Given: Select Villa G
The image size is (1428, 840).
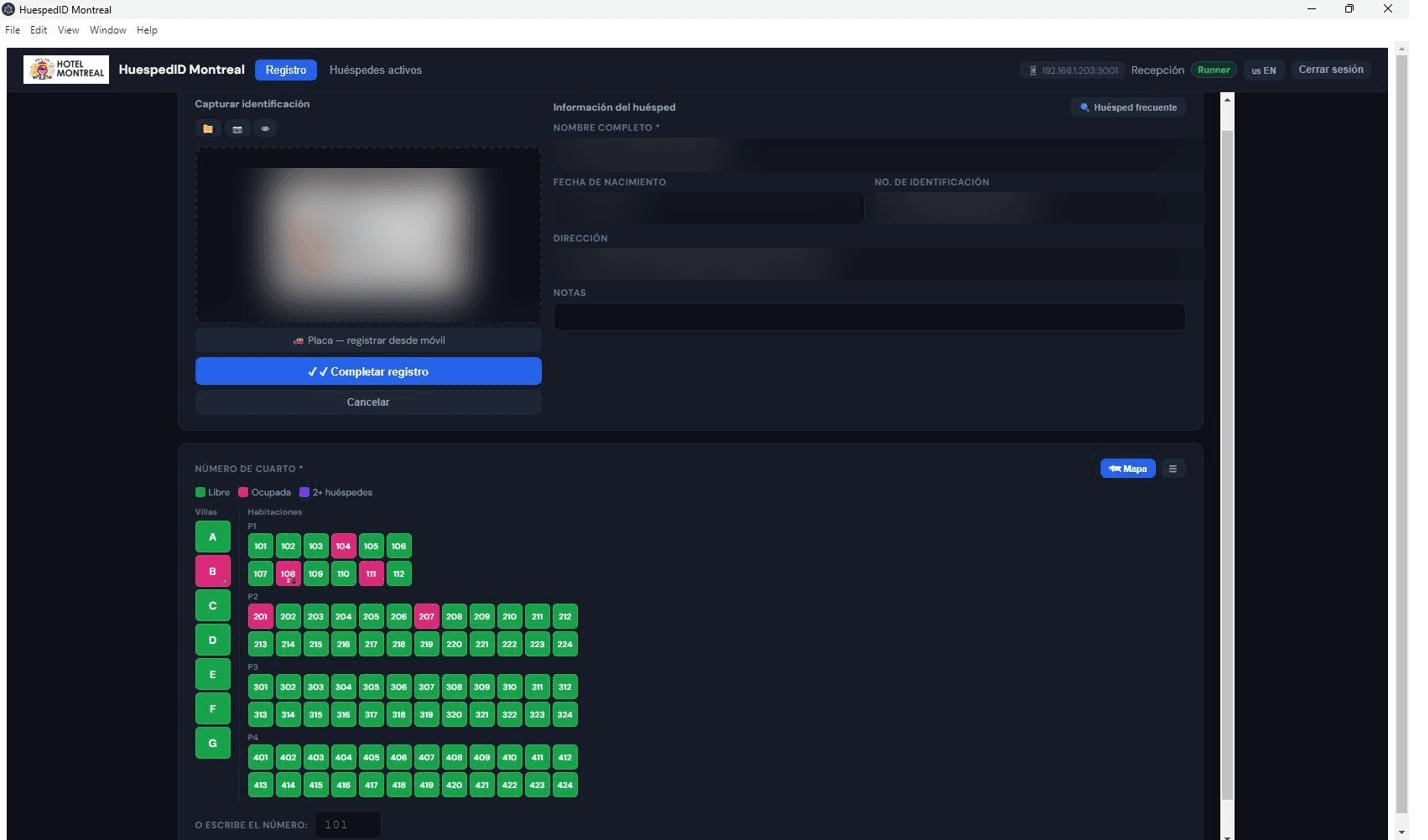Looking at the screenshot, I should click(213, 743).
